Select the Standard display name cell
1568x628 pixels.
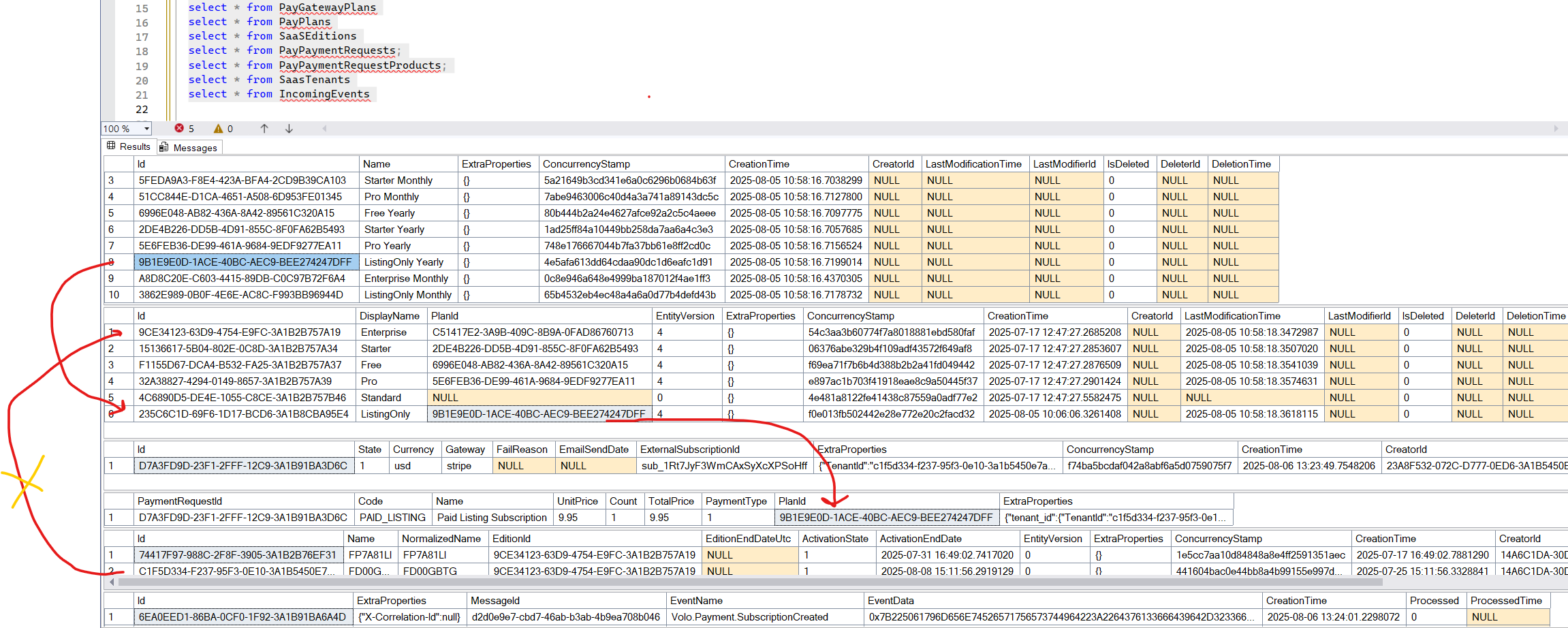click(x=392, y=398)
